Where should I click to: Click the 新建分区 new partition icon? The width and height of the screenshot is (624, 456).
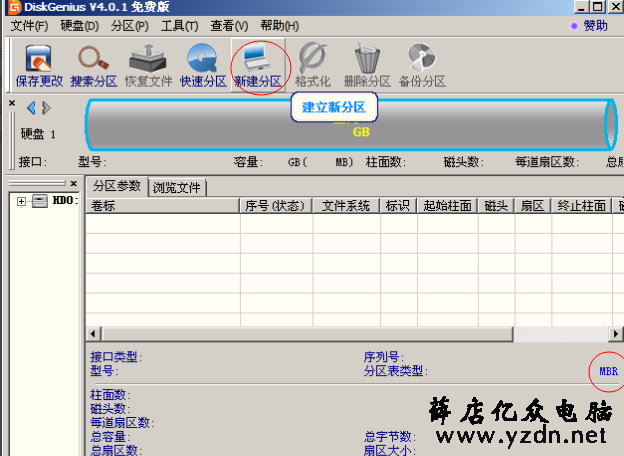(x=258, y=66)
